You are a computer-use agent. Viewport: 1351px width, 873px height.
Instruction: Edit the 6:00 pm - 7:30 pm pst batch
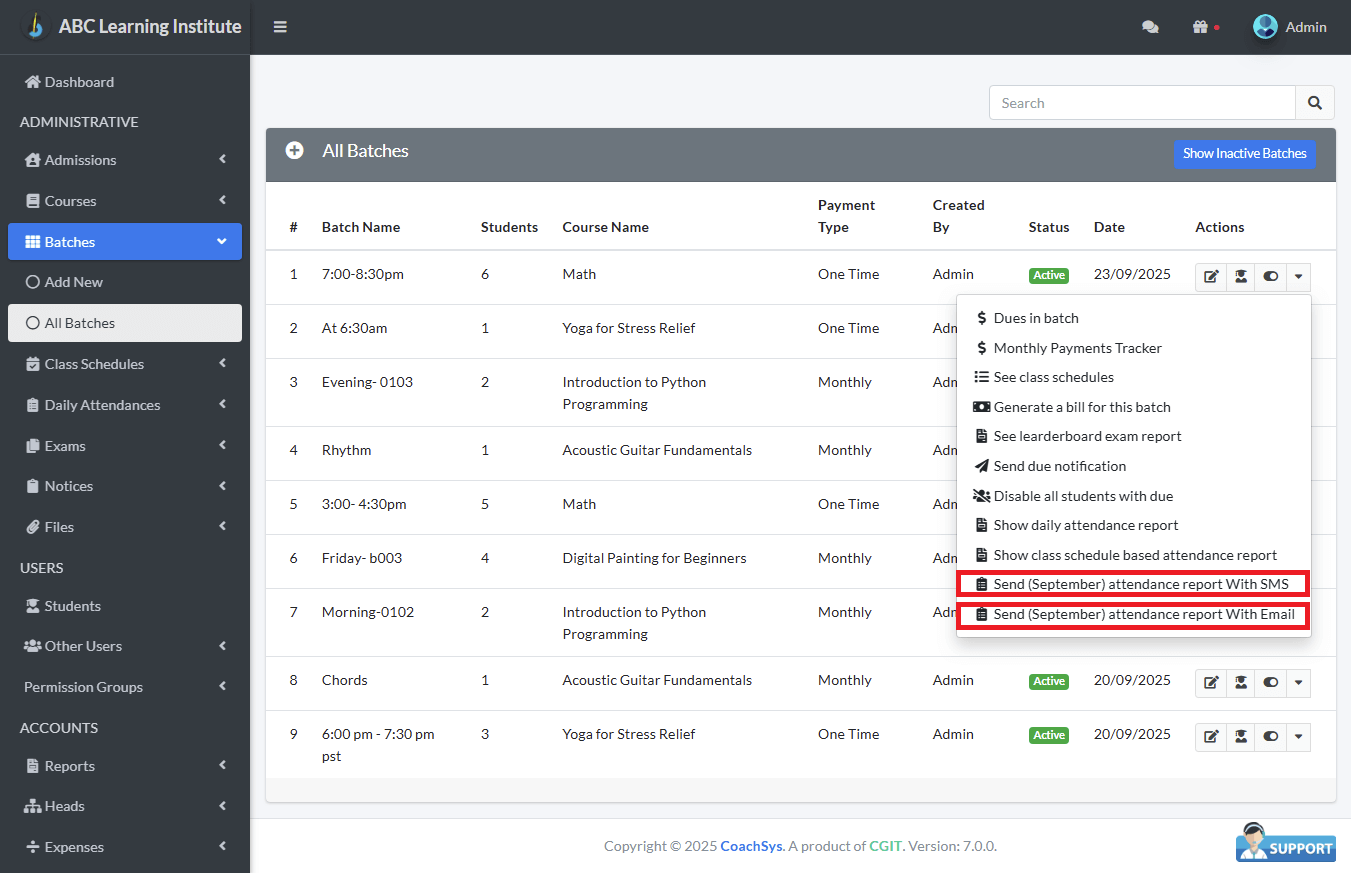[x=1211, y=737]
